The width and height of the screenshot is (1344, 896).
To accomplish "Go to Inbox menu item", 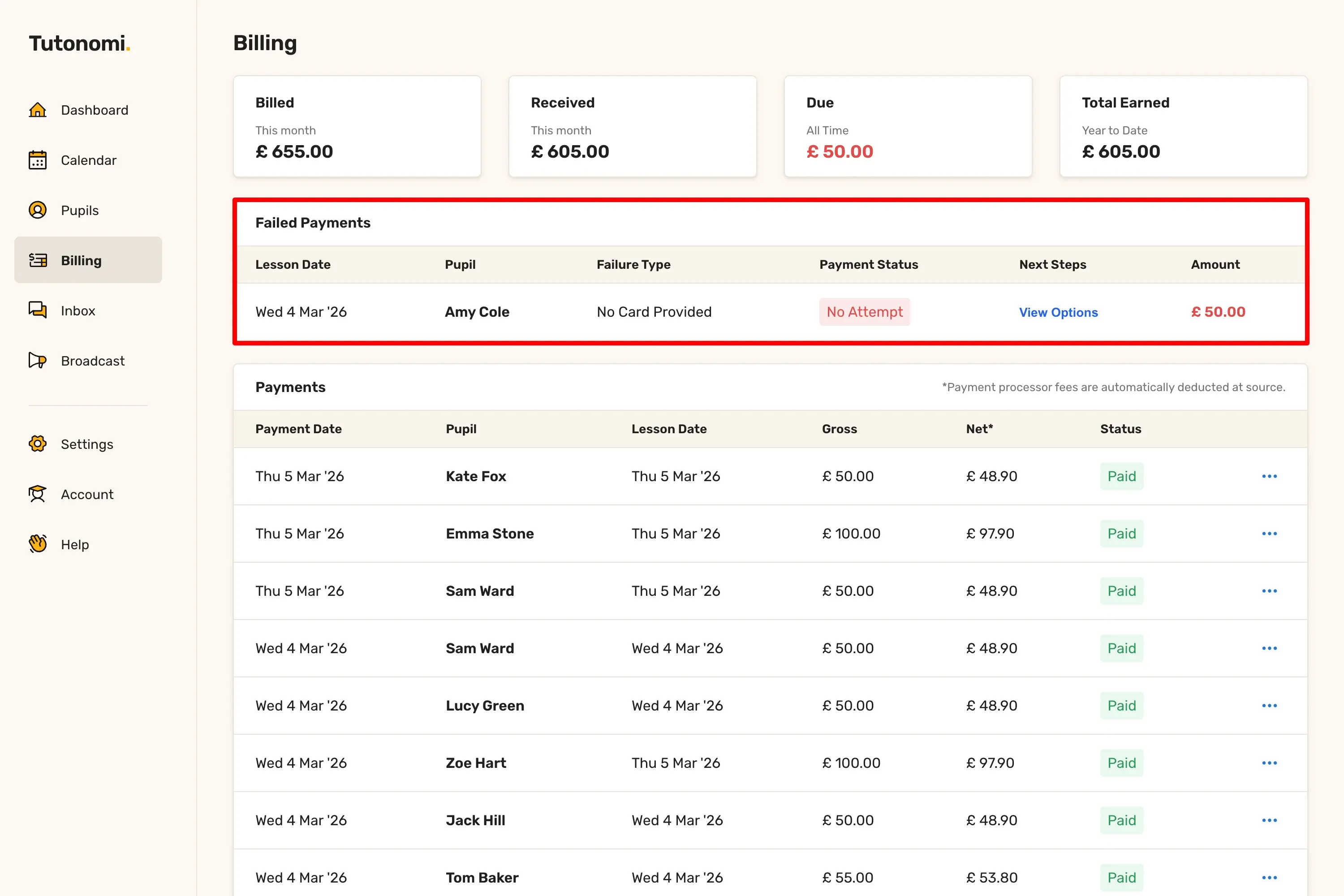I will click(78, 311).
